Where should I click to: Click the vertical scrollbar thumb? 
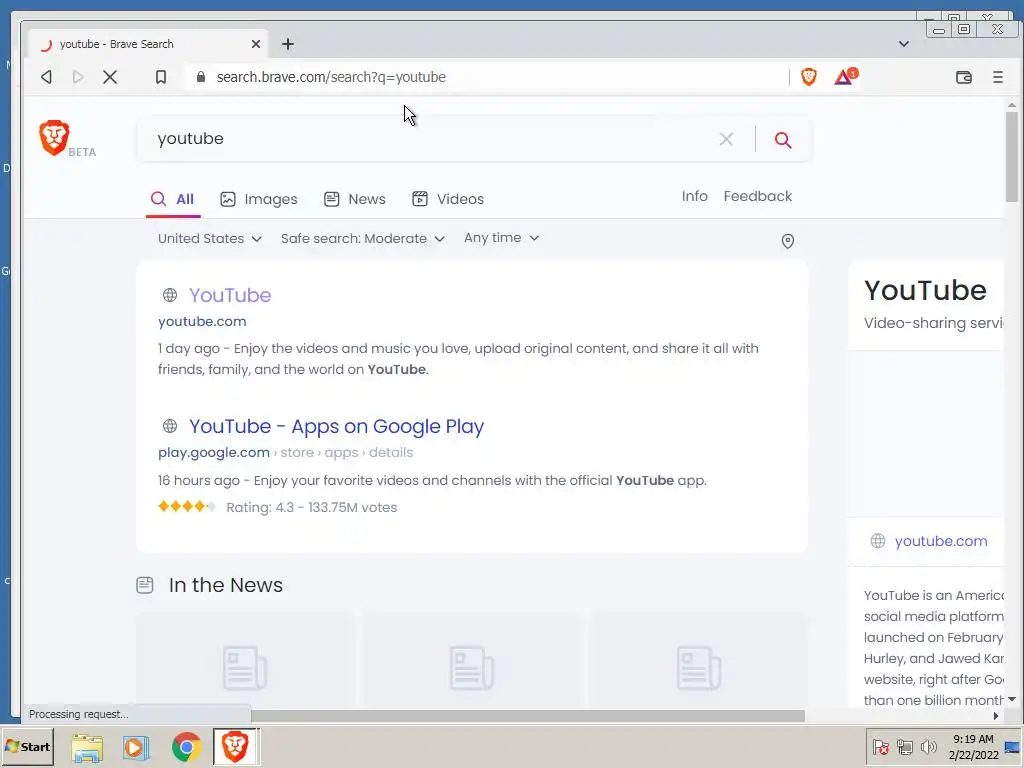pos(1012,157)
